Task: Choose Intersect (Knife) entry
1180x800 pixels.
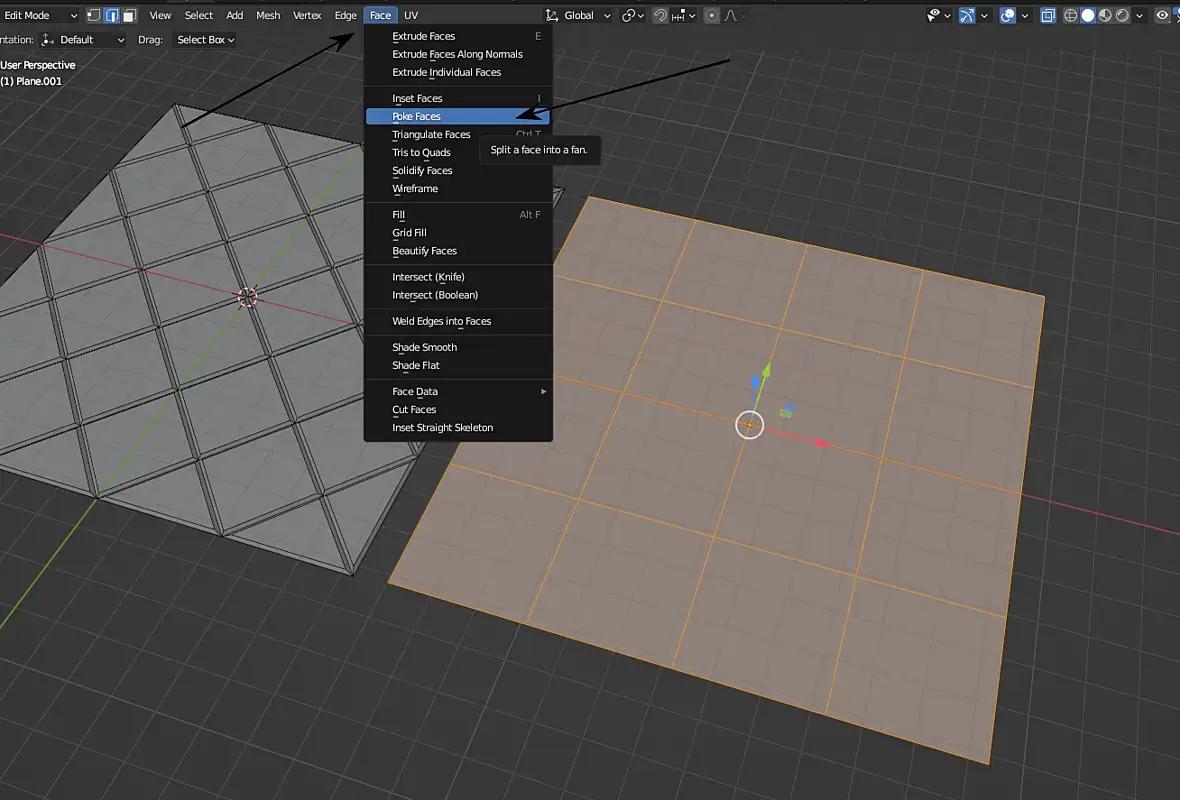Action: (458, 277)
